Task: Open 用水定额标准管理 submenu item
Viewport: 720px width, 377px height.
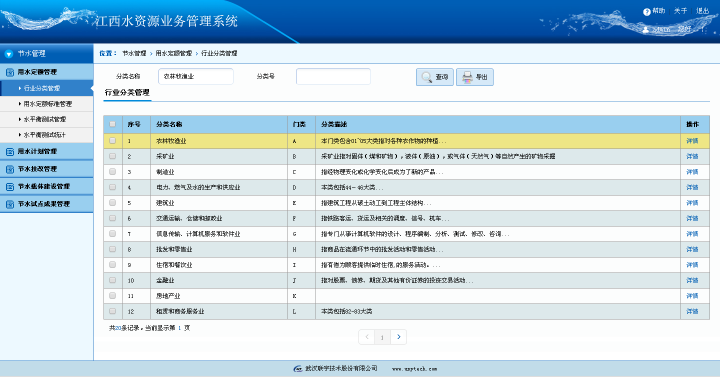Action: [x=48, y=104]
